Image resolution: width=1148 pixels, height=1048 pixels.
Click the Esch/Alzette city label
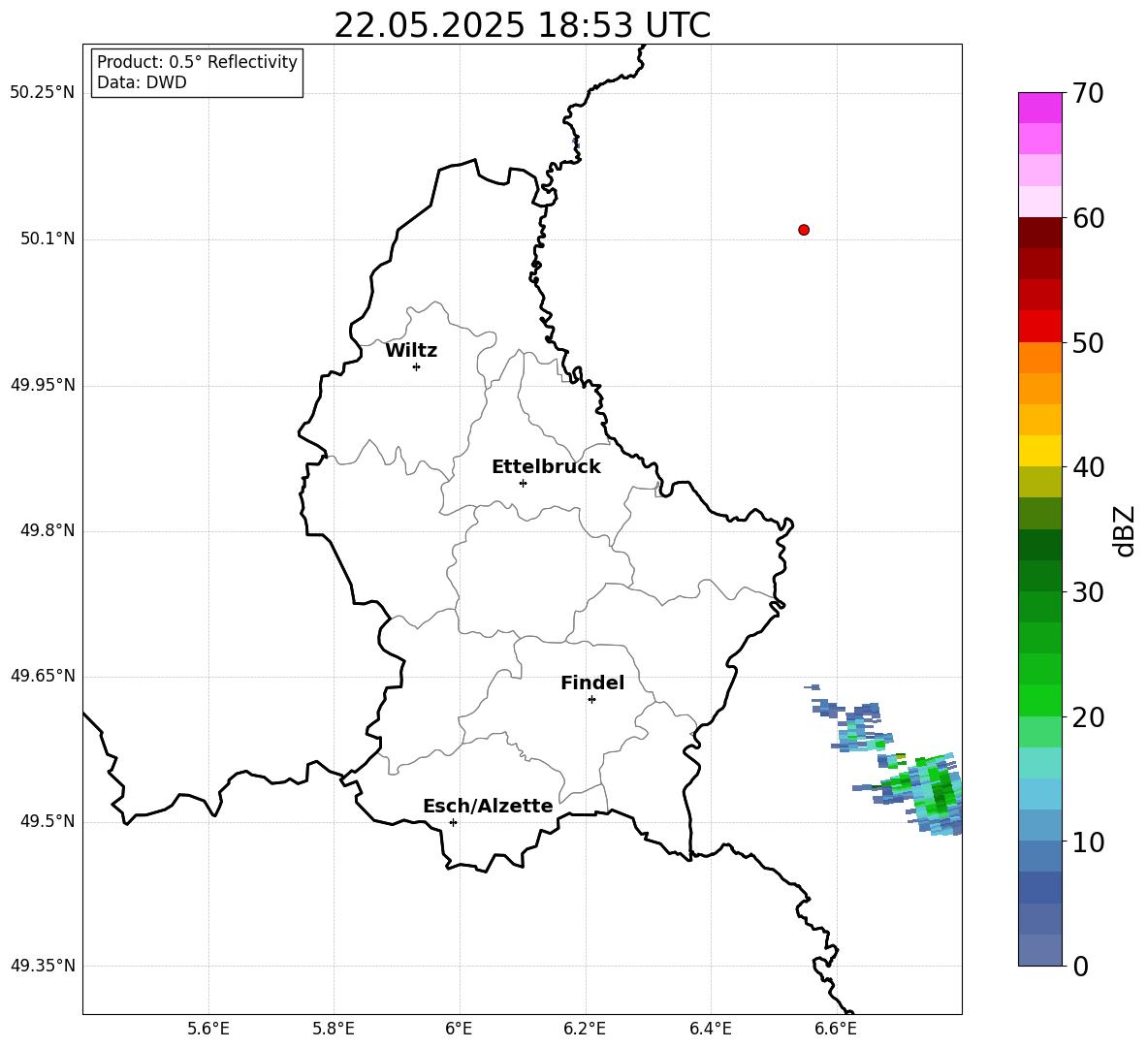pos(488,806)
